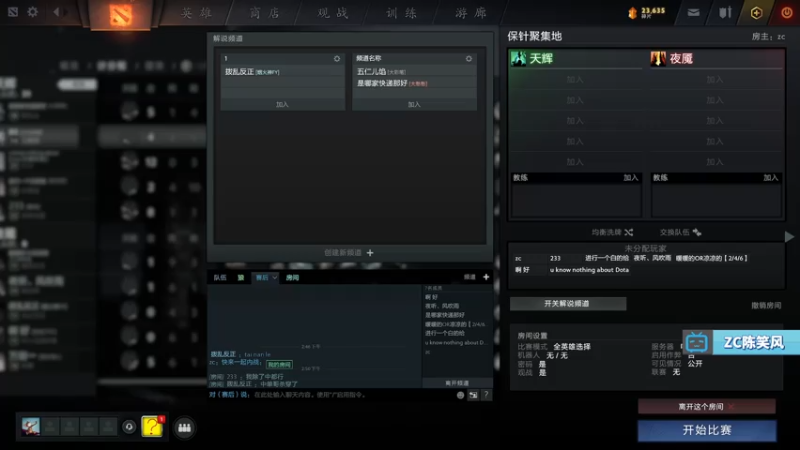Click 房主: zc host label
This screenshot has width=800, height=450.
pyautogui.click(x=768, y=37)
